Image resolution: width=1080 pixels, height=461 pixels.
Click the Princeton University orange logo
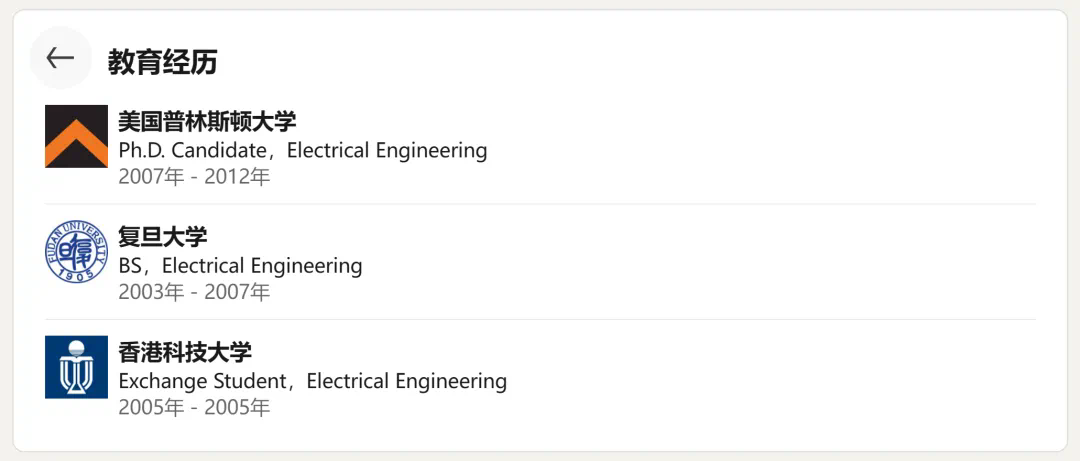click(x=76, y=136)
